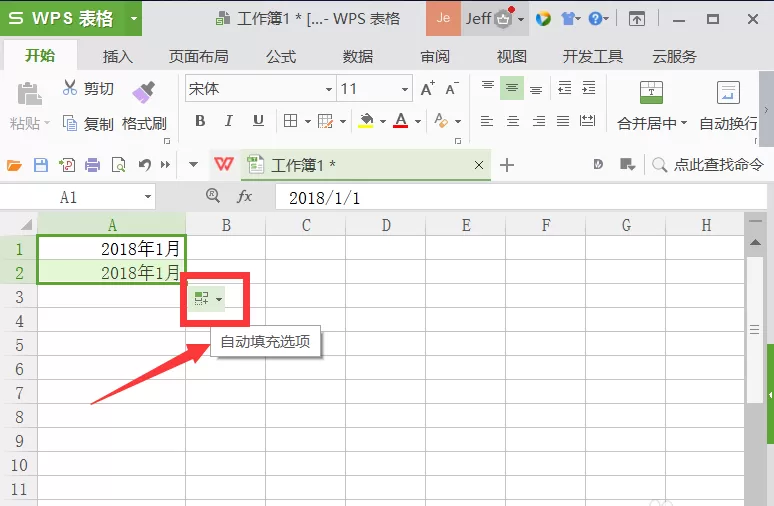Toggle italic formatting
Image resolution: width=774 pixels, height=506 pixels.
tap(229, 121)
